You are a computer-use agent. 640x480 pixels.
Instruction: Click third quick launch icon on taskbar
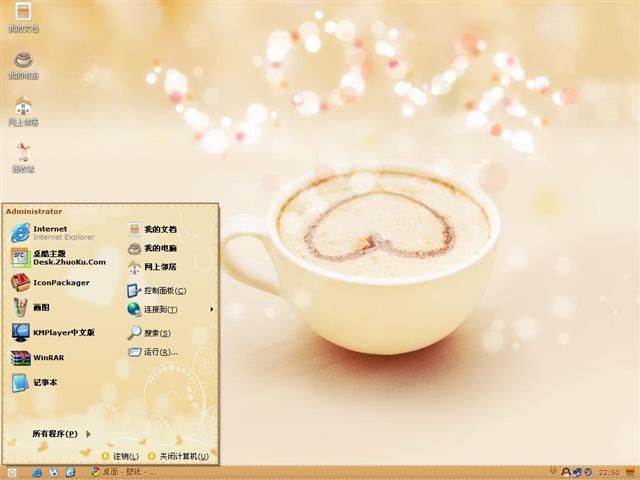coord(70,473)
